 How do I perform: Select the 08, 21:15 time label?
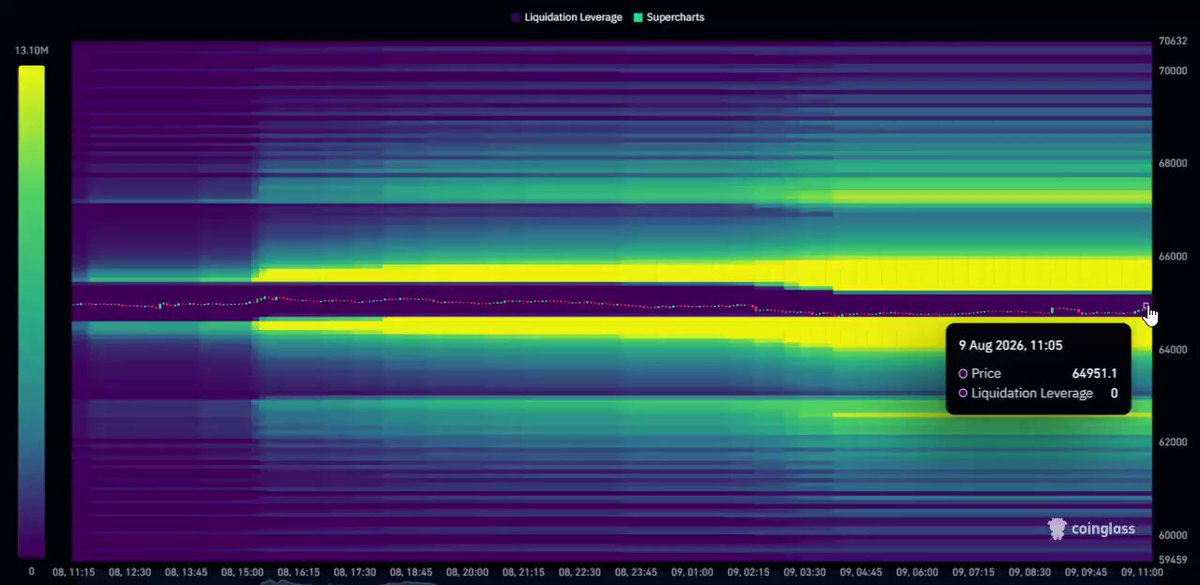(526, 573)
